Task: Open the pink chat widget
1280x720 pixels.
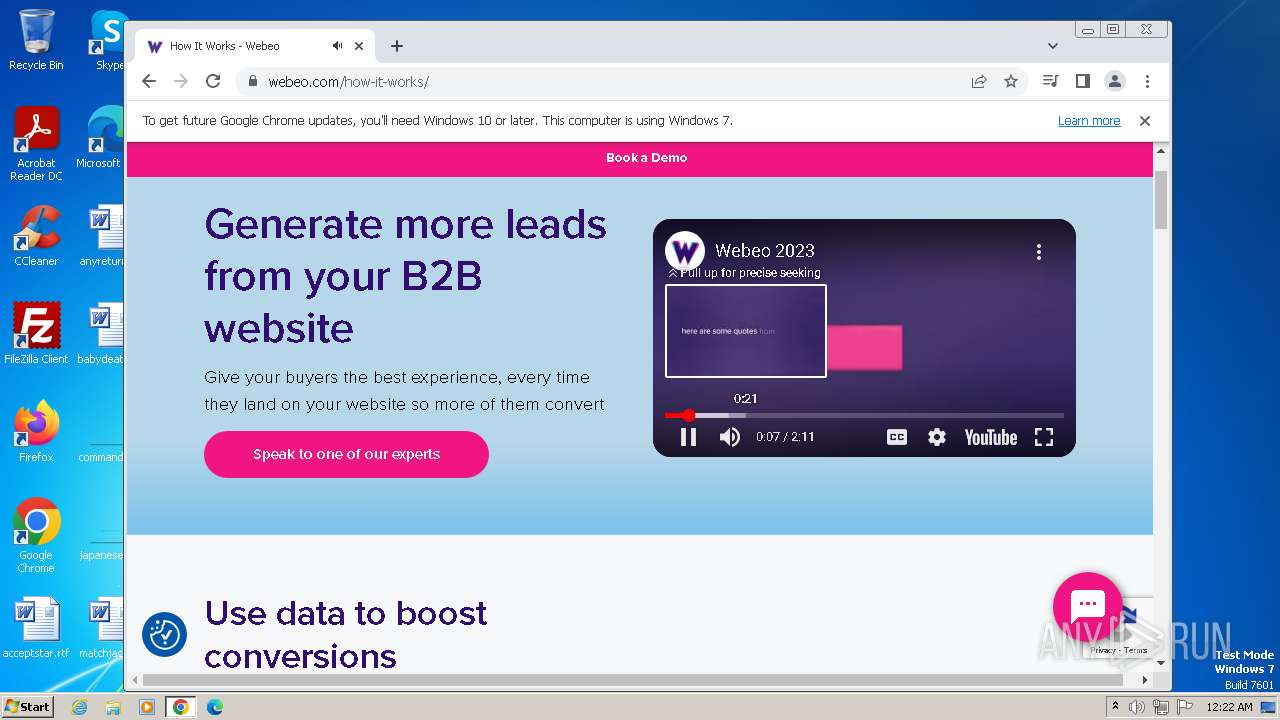Action: (x=1088, y=606)
